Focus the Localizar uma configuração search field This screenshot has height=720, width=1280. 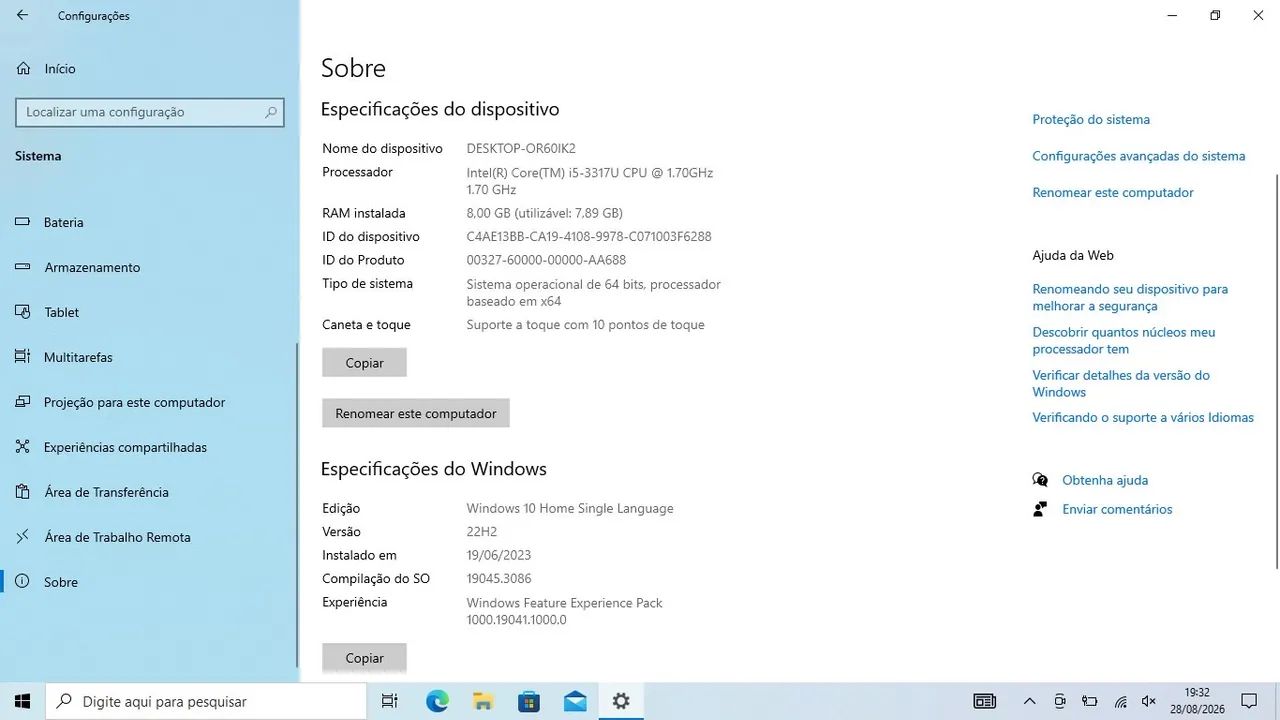click(x=150, y=113)
